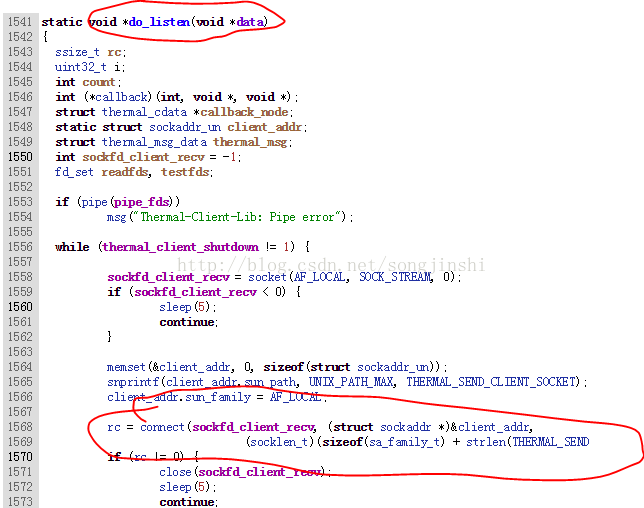This screenshot has width=644, height=508.
Task: Click the 'snprintf' call on line 1565
Action: [x=133, y=382]
